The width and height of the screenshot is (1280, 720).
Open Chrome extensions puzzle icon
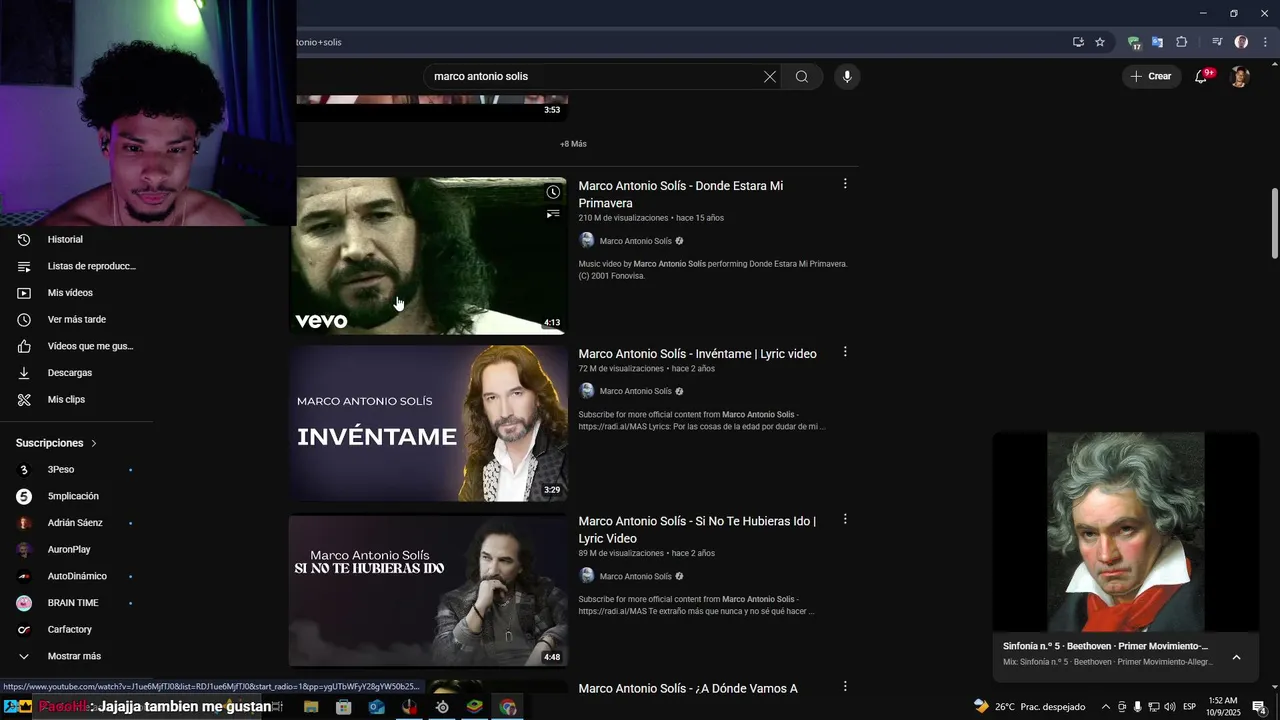1182,42
